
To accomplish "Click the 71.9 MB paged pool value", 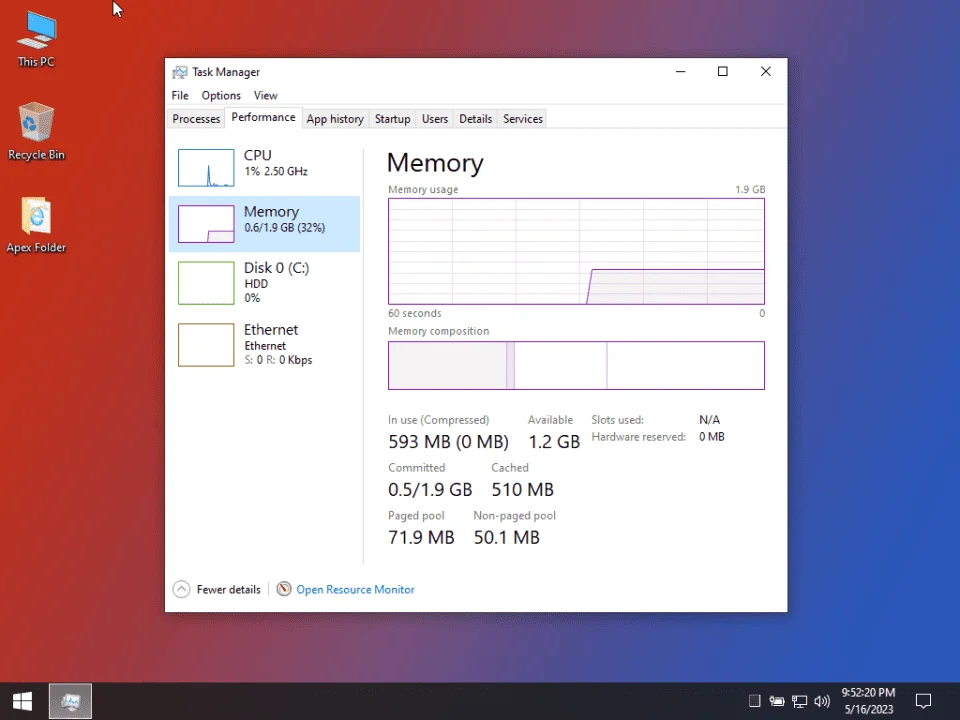I will coord(421,538).
